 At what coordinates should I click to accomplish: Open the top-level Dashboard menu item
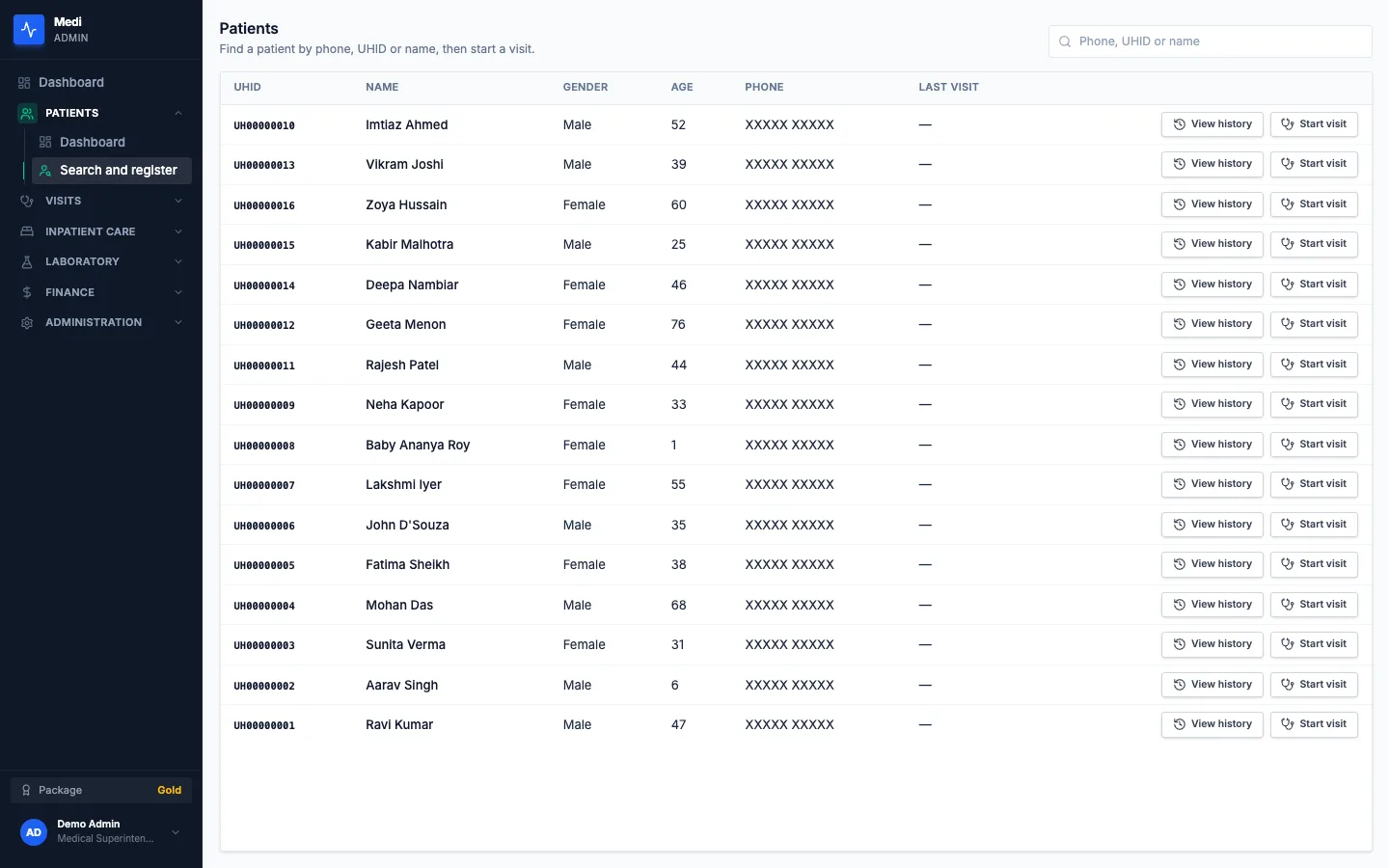pos(101,83)
